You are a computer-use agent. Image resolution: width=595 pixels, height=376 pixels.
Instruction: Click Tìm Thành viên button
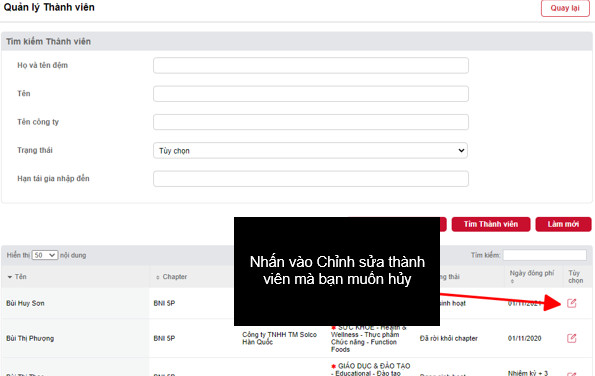pyautogui.click(x=491, y=224)
